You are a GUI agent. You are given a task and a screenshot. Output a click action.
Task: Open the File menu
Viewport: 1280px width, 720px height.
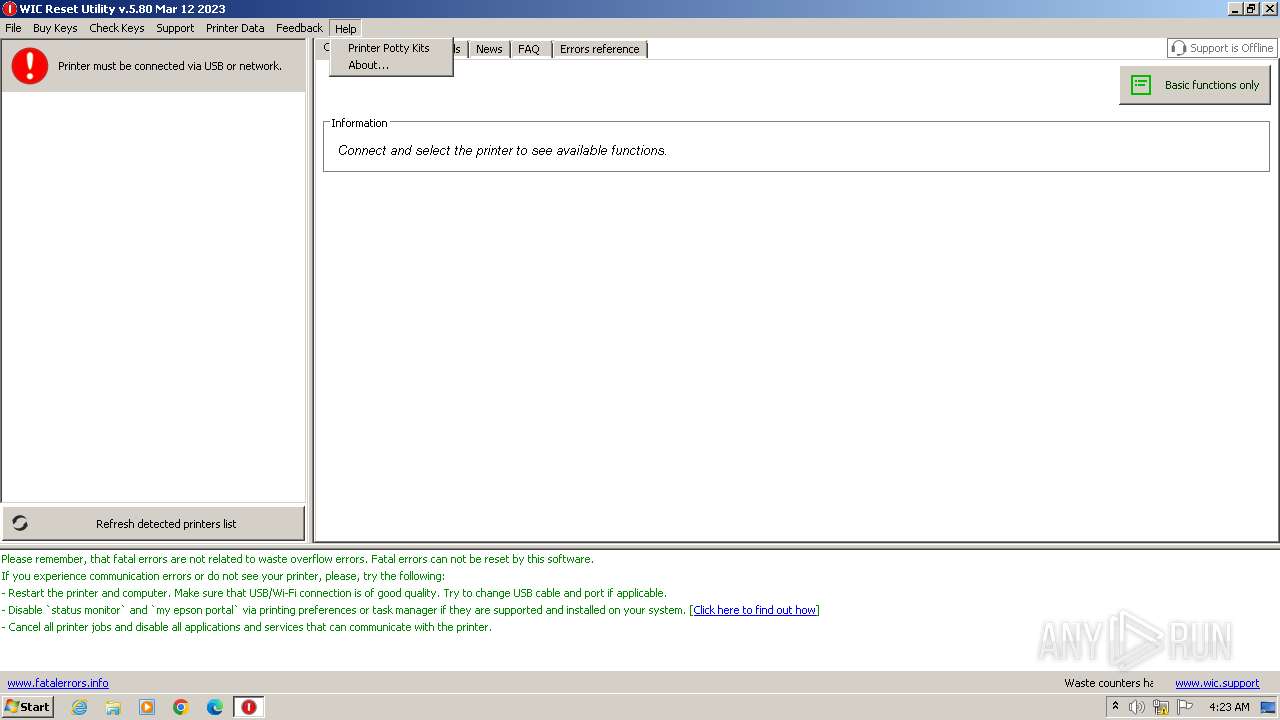coord(13,28)
